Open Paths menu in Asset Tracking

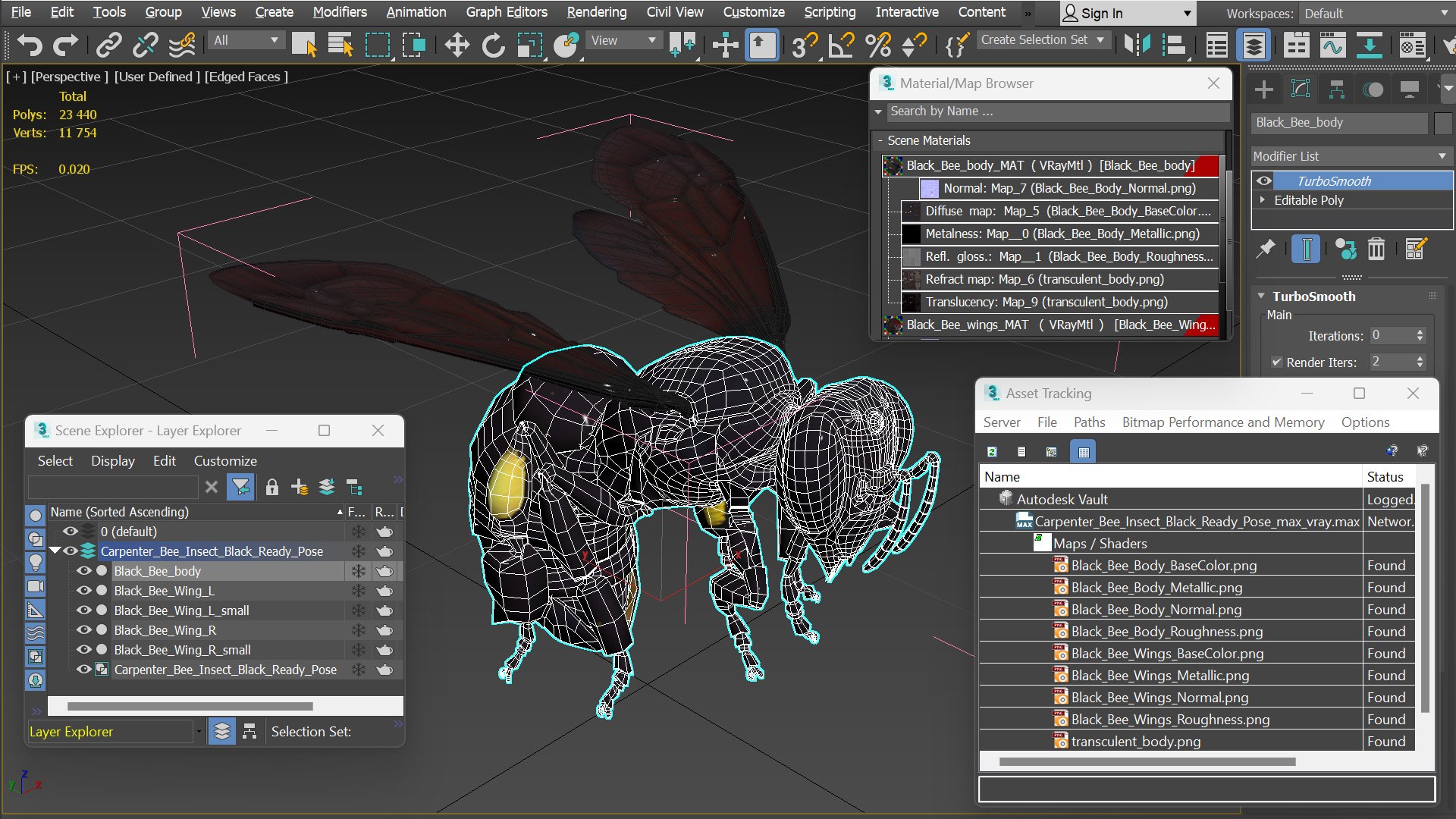(1089, 422)
